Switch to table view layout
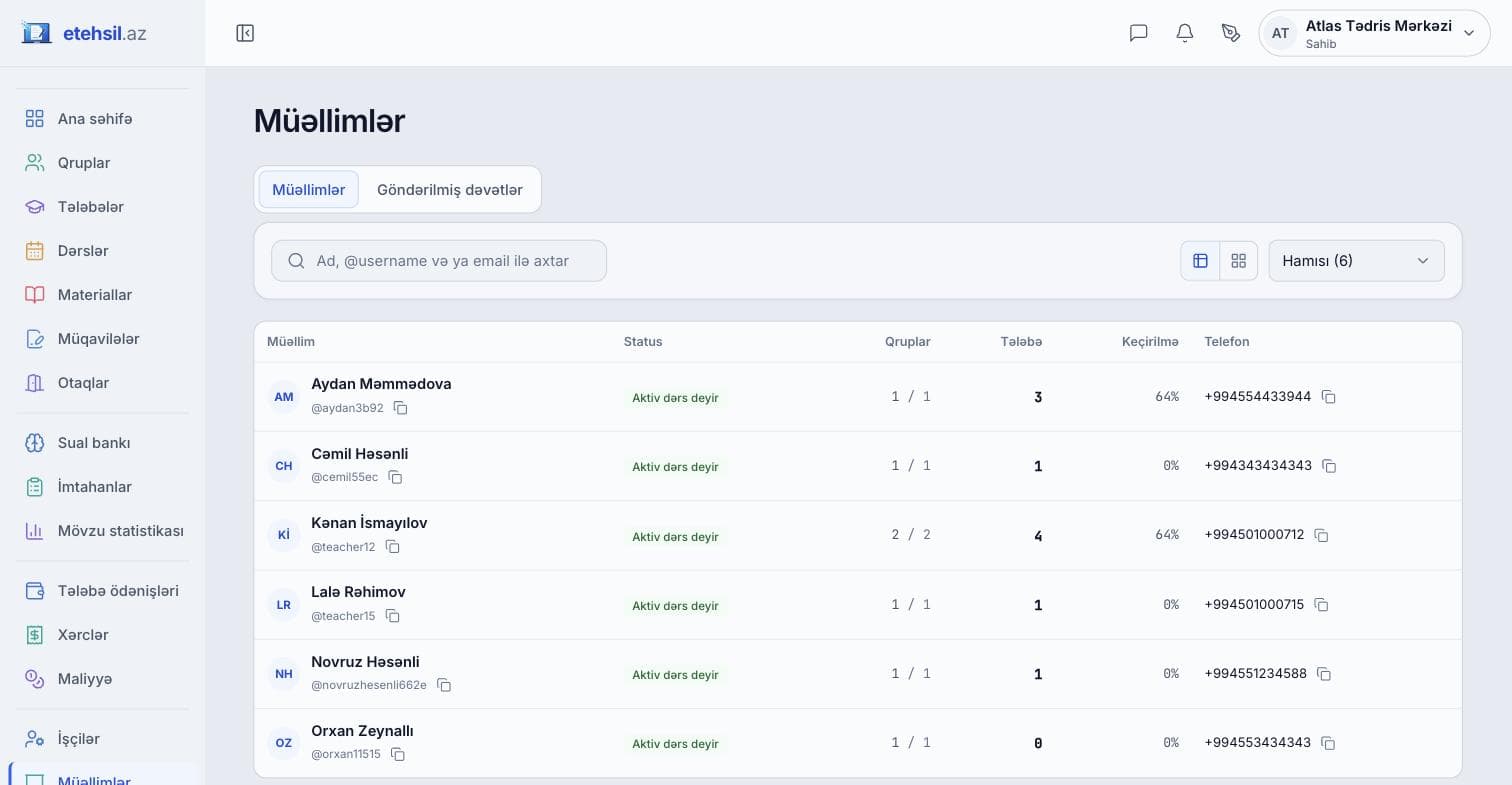This screenshot has width=1512, height=785. coord(1200,261)
